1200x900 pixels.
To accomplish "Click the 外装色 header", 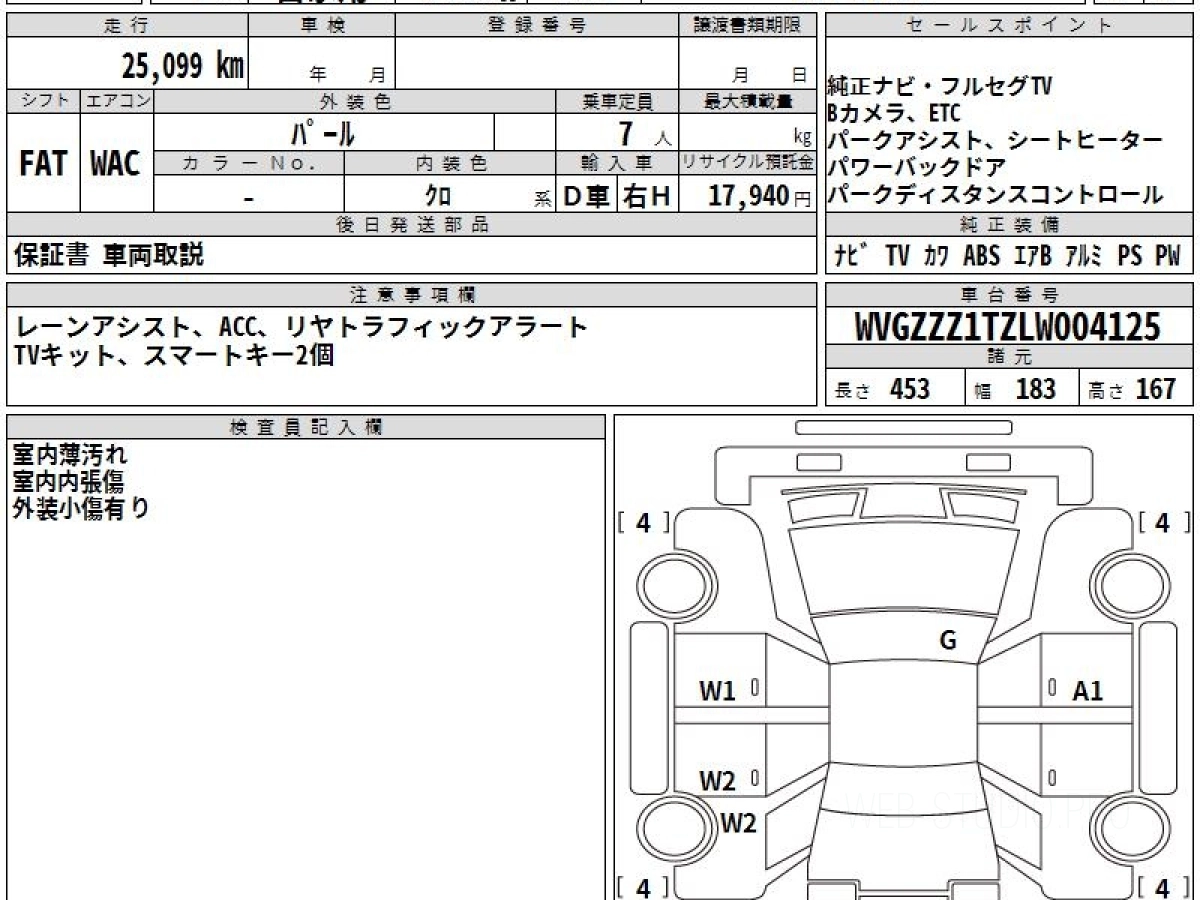I will click(x=355, y=101).
